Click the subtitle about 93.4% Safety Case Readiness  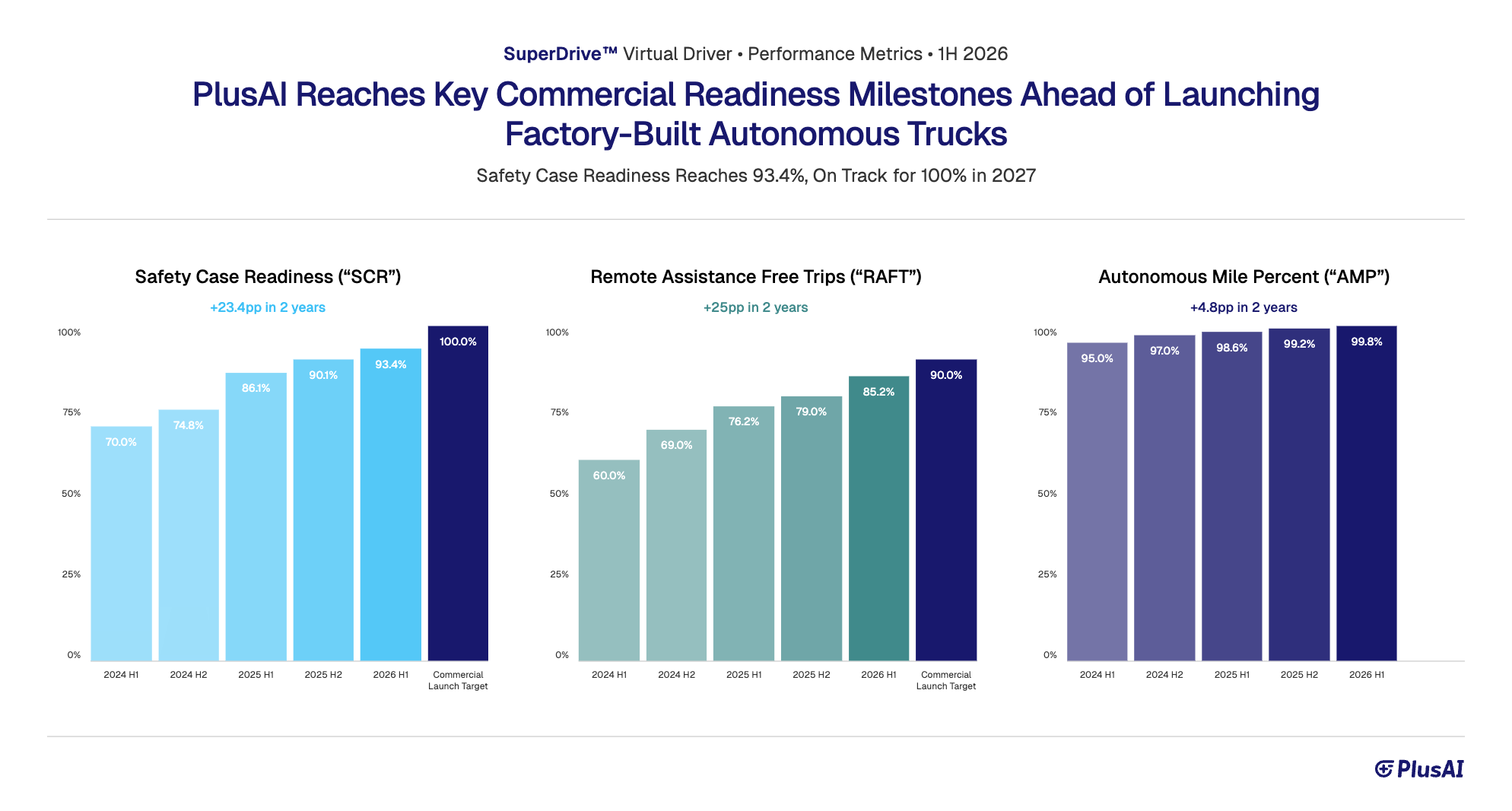click(x=756, y=176)
